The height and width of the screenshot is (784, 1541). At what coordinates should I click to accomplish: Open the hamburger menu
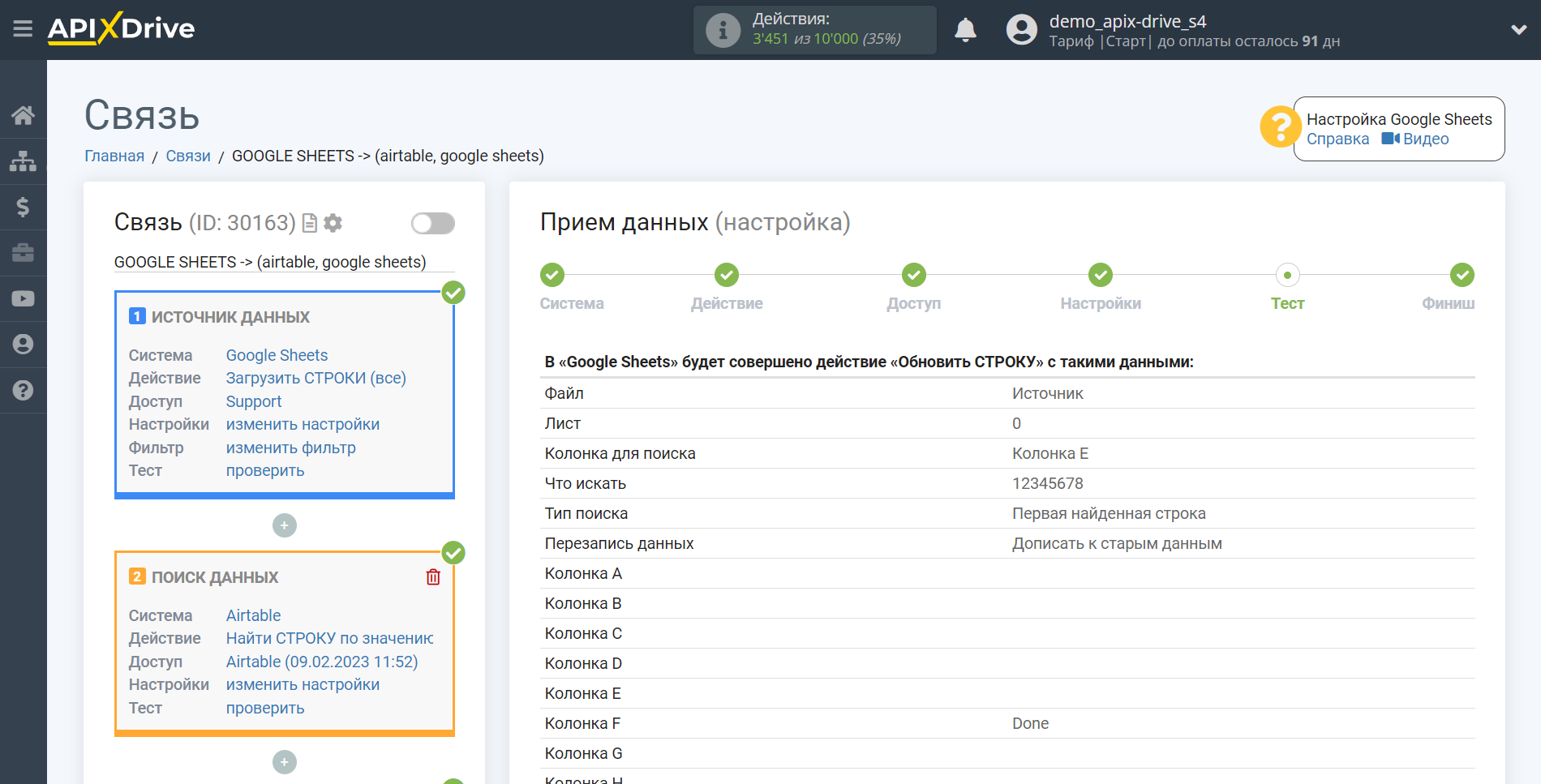23,29
